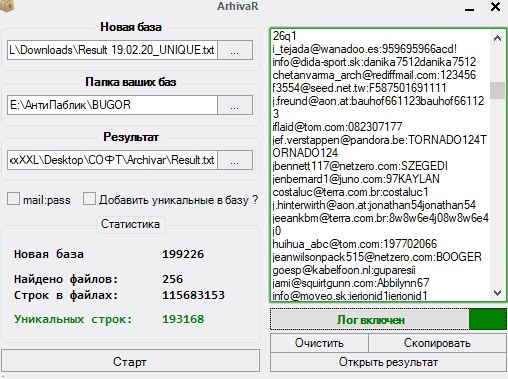The width and height of the screenshot is (508, 379).
Task: Enable the mail:pass checkbox
Action: coord(13,199)
